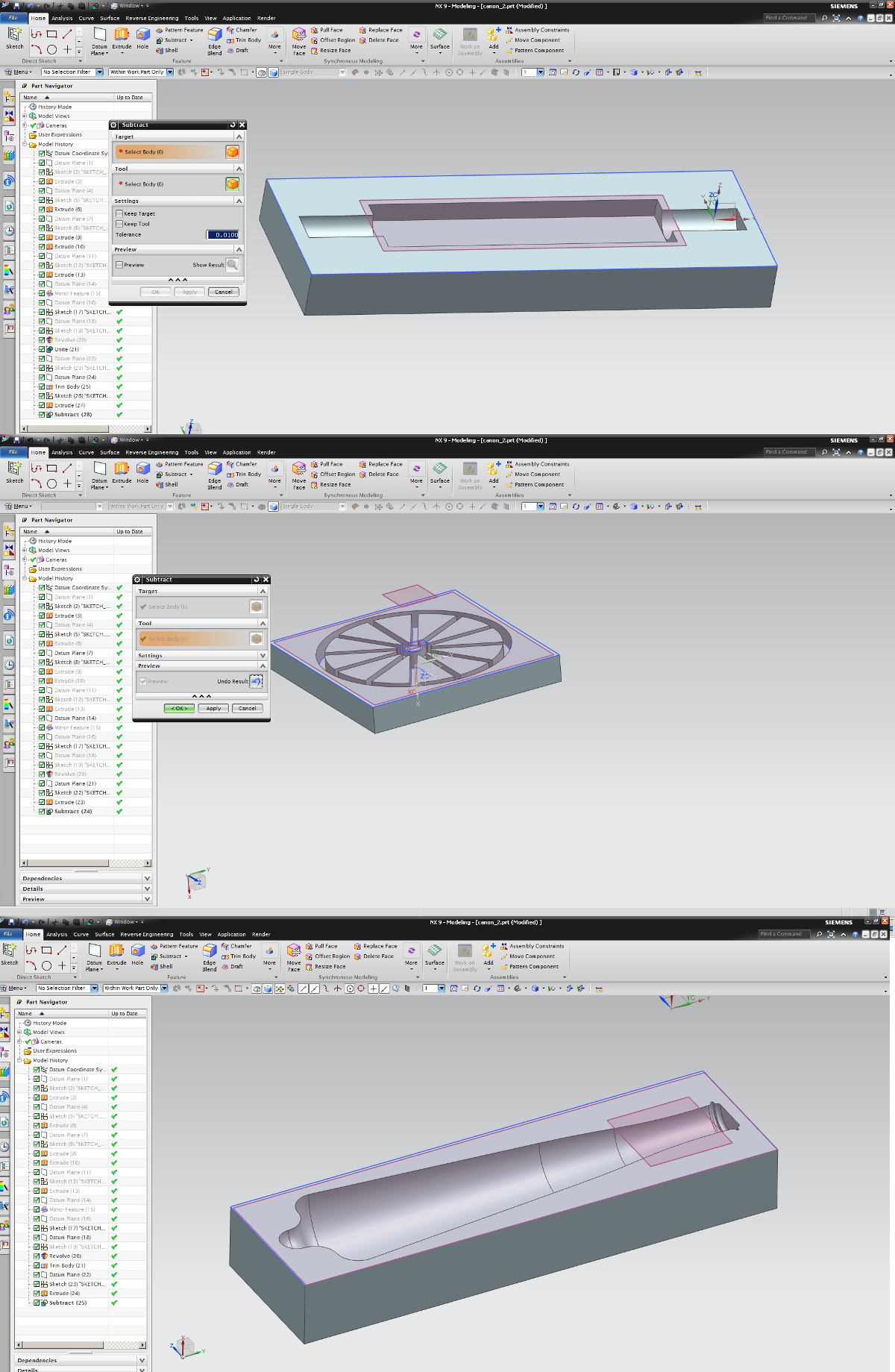Open Subtract dropdown arrow in bottom window ribbon
895x1372 pixels.
[186, 956]
